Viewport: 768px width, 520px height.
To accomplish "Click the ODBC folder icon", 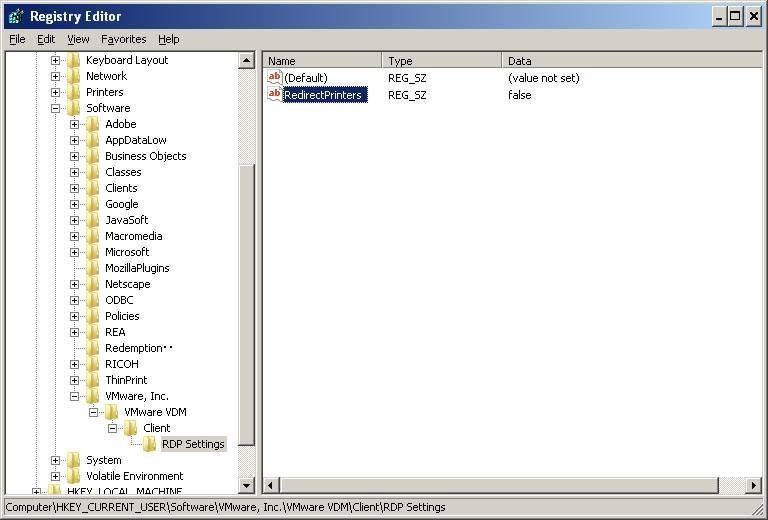I will coord(93,300).
